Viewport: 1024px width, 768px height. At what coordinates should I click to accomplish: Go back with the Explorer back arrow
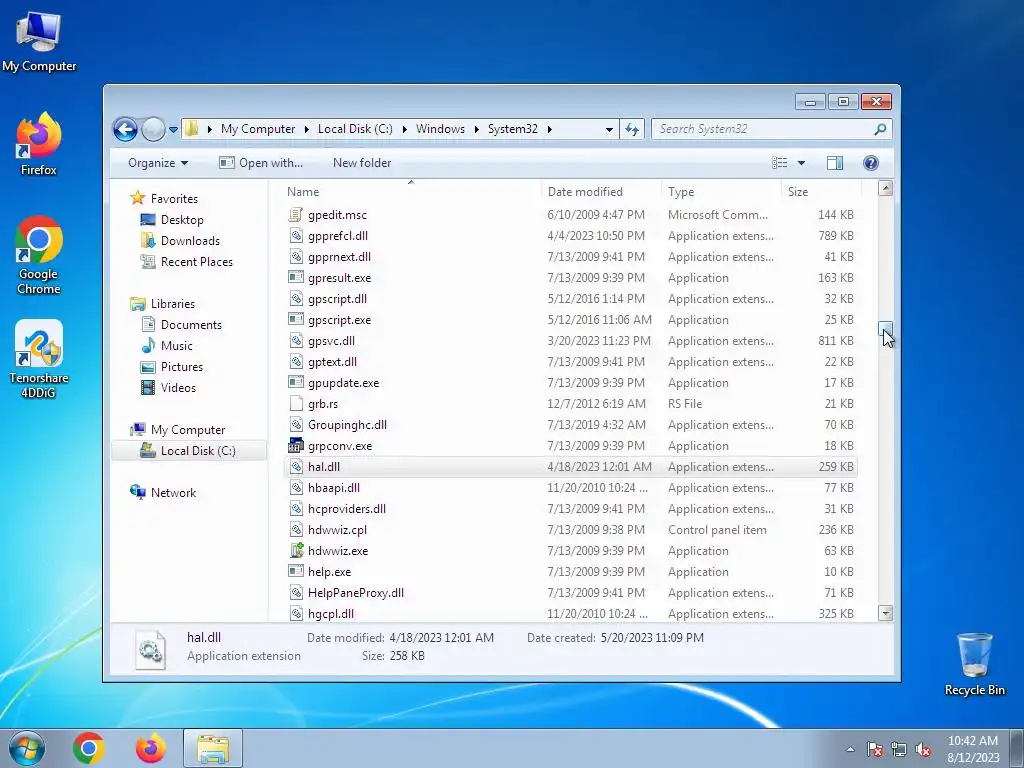point(125,129)
